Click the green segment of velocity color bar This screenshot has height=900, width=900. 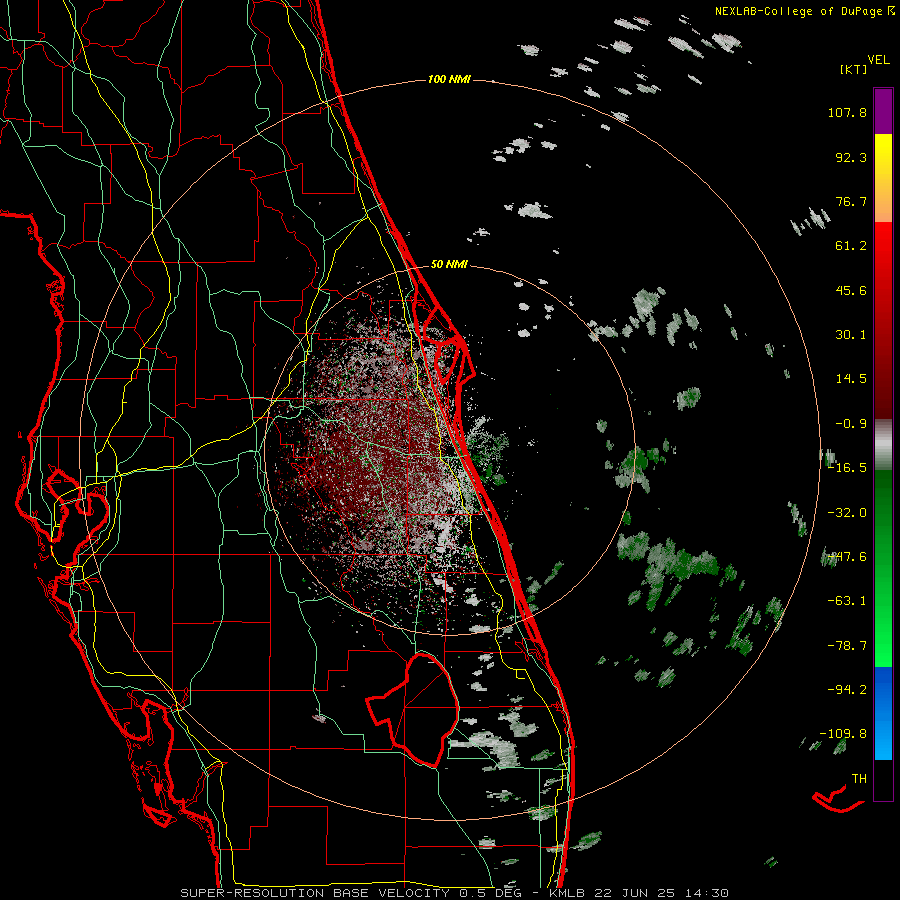click(883, 568)
